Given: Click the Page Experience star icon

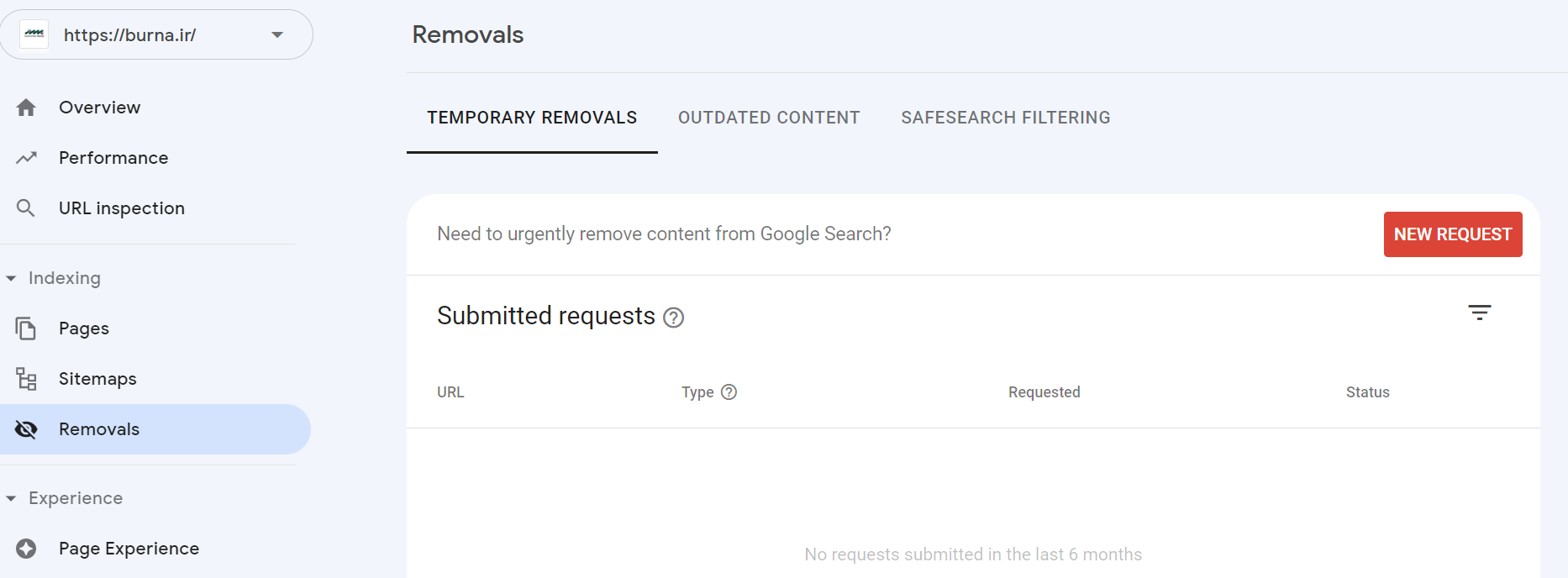Looking at the screenshot, I should 26,549.
